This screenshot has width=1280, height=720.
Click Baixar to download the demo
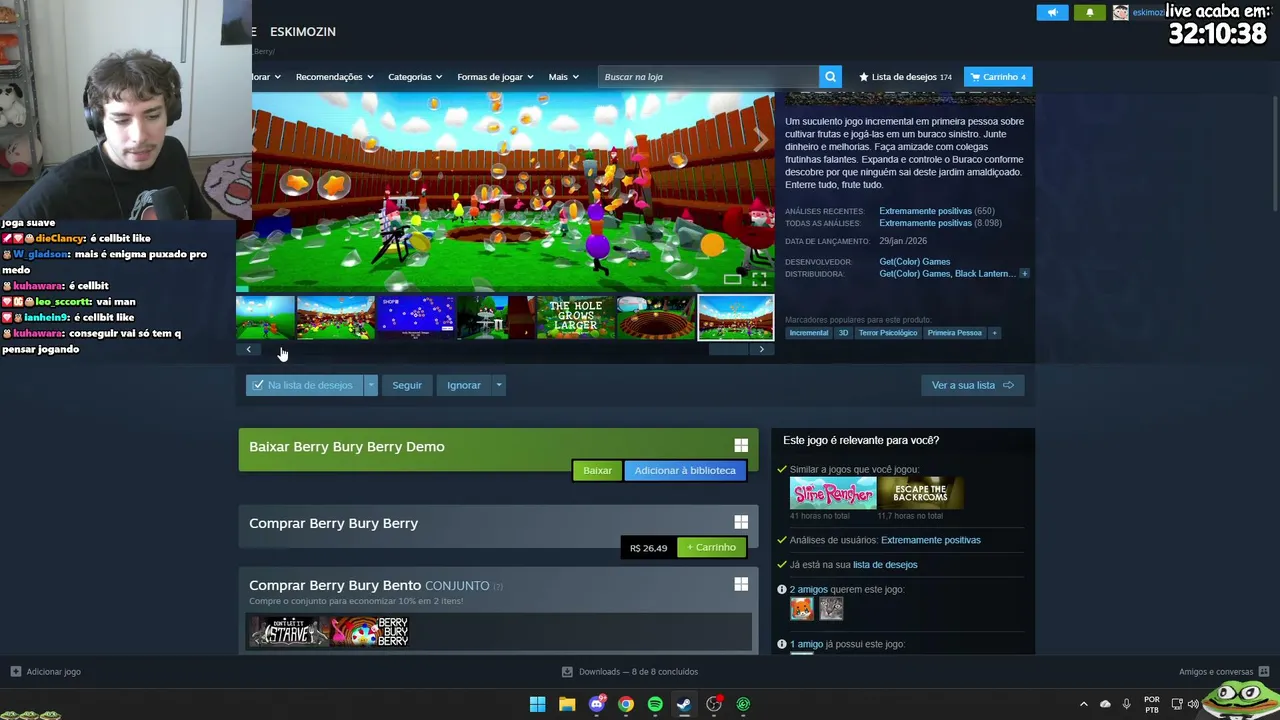597,470
